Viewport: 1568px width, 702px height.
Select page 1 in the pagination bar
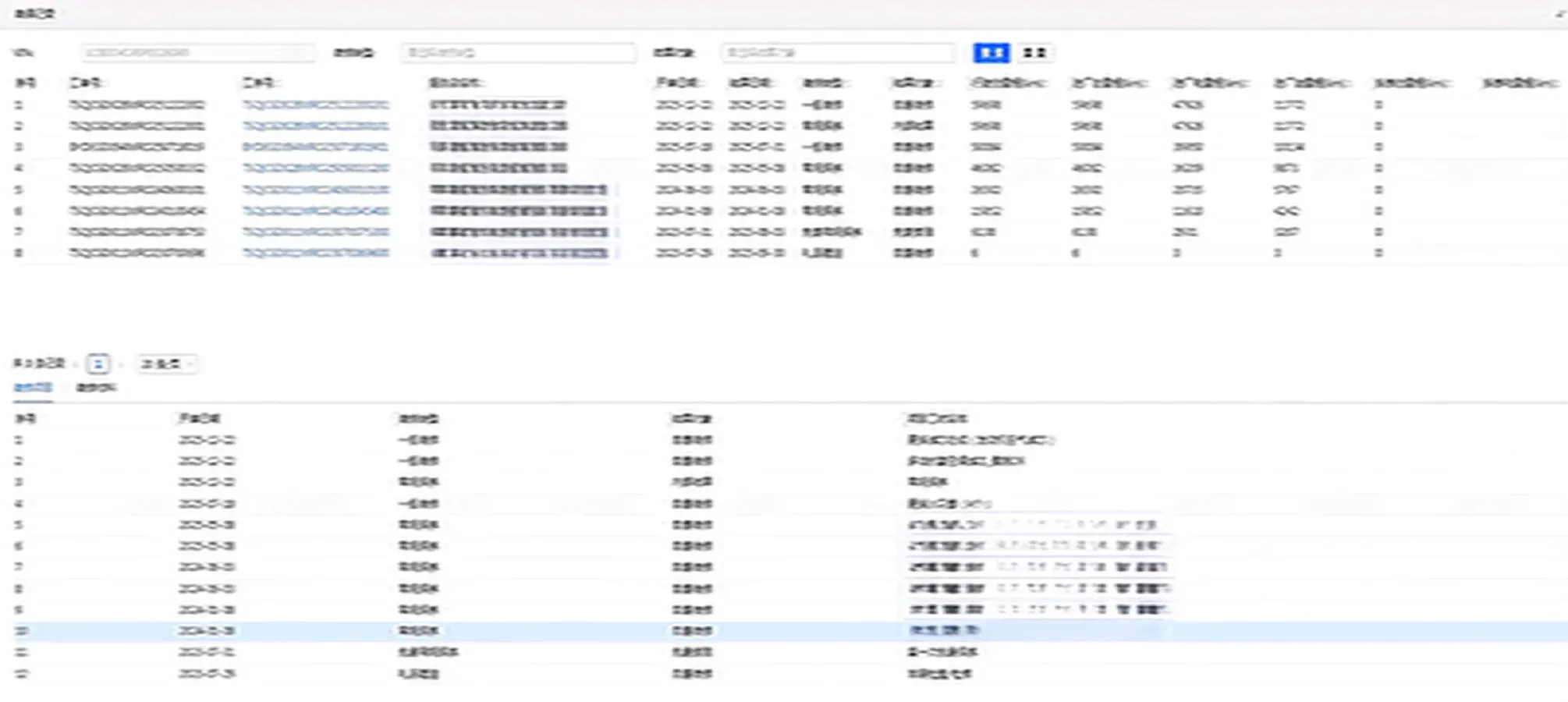coord(98,363)
